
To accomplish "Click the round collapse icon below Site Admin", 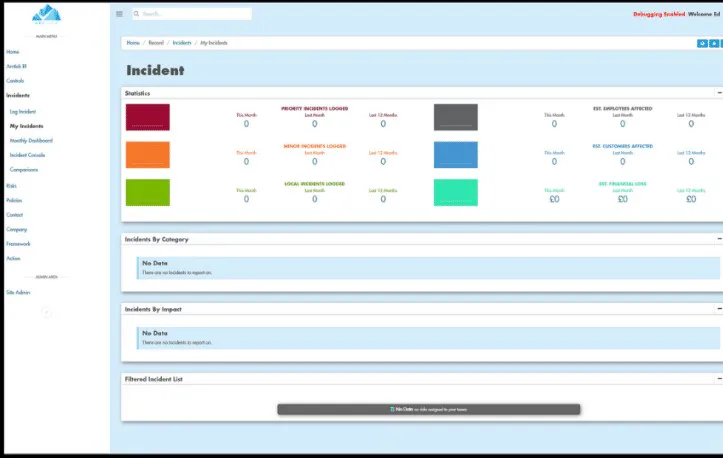I will coord(47,312).
